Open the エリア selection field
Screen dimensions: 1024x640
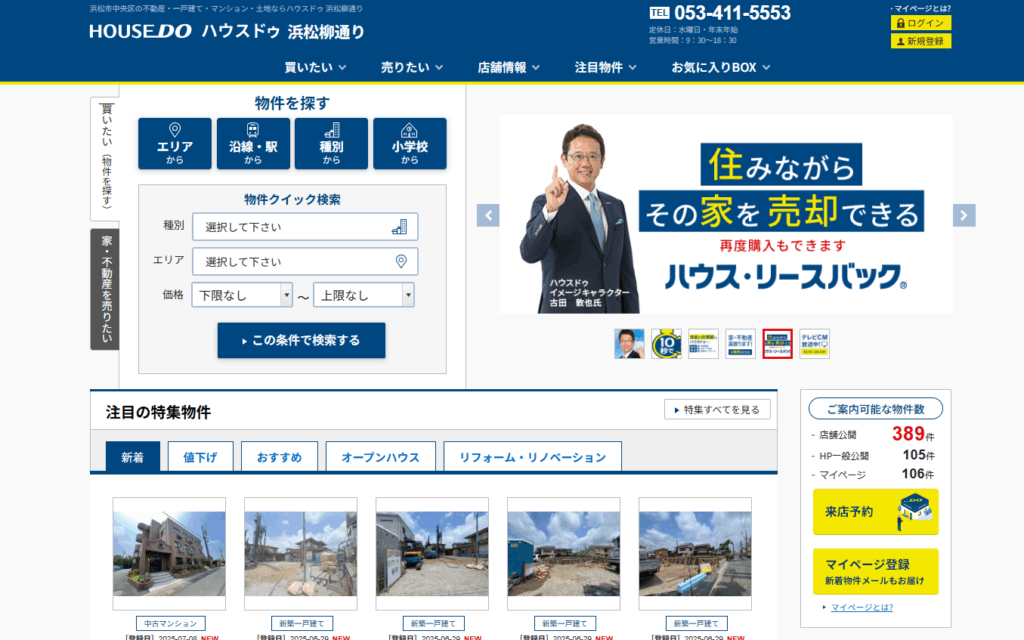[x=305, y=261]
